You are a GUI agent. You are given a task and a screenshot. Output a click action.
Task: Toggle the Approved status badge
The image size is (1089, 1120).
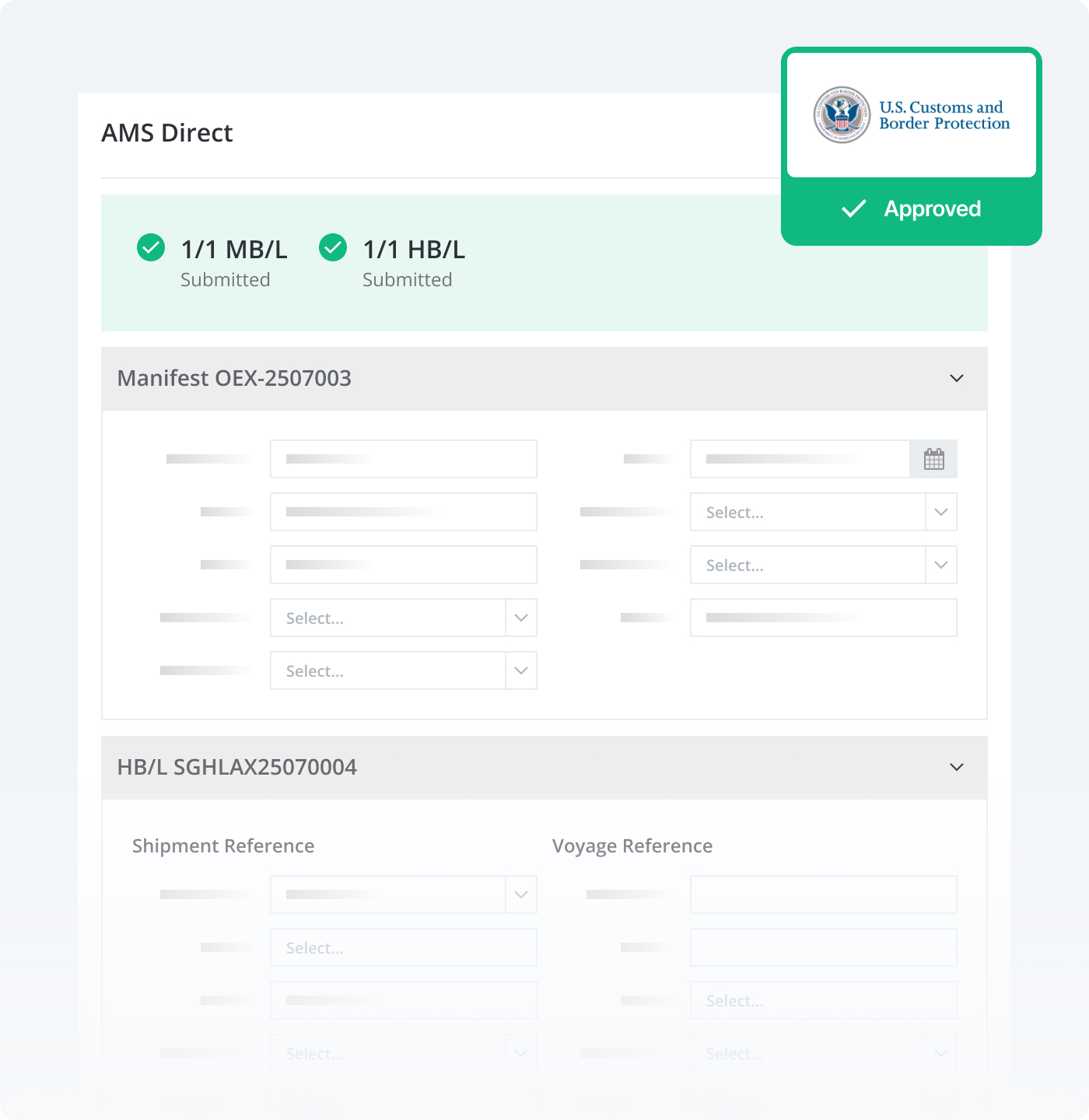(x=910, y=208)
